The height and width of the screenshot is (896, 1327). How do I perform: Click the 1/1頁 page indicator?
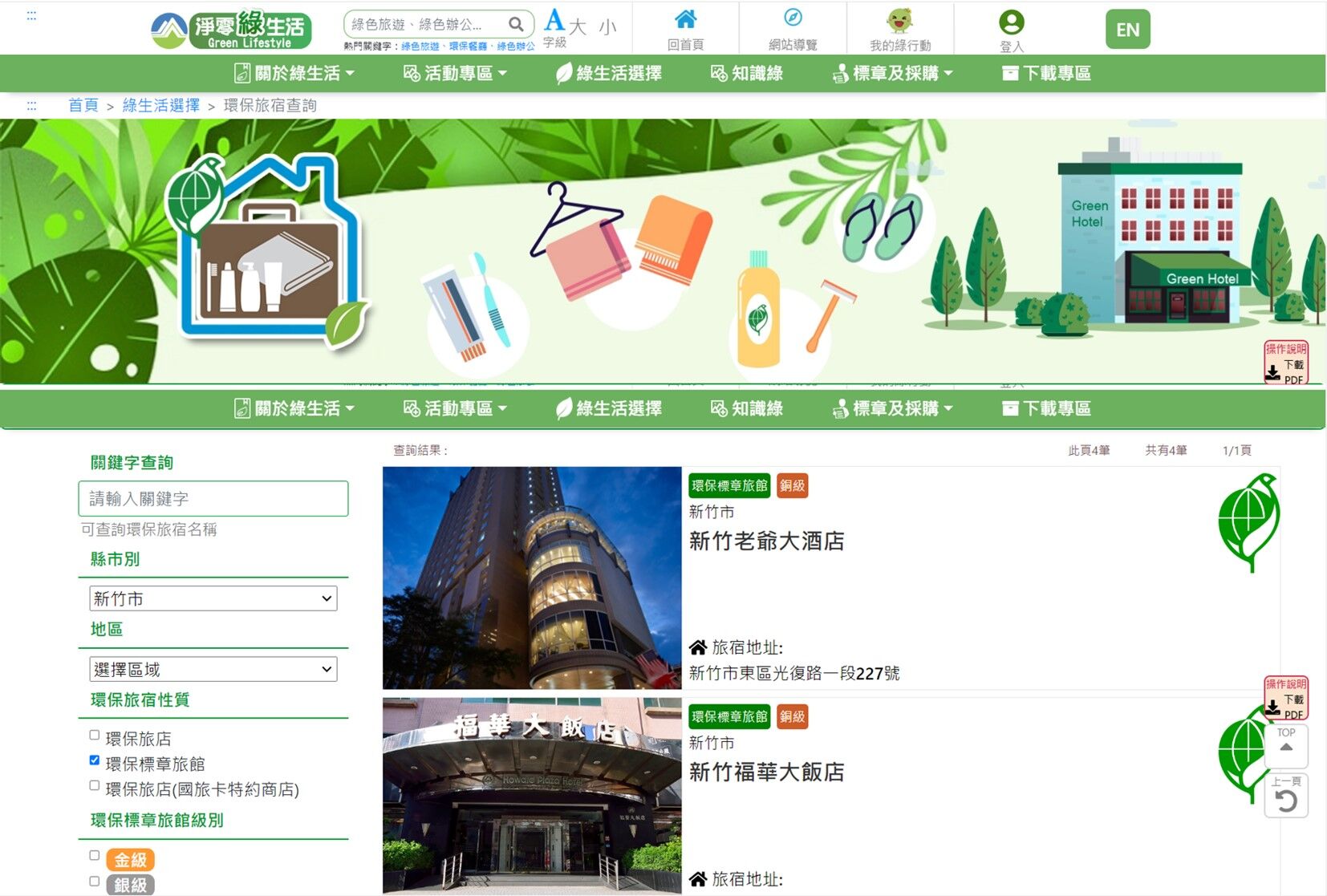coord(1236,451)
